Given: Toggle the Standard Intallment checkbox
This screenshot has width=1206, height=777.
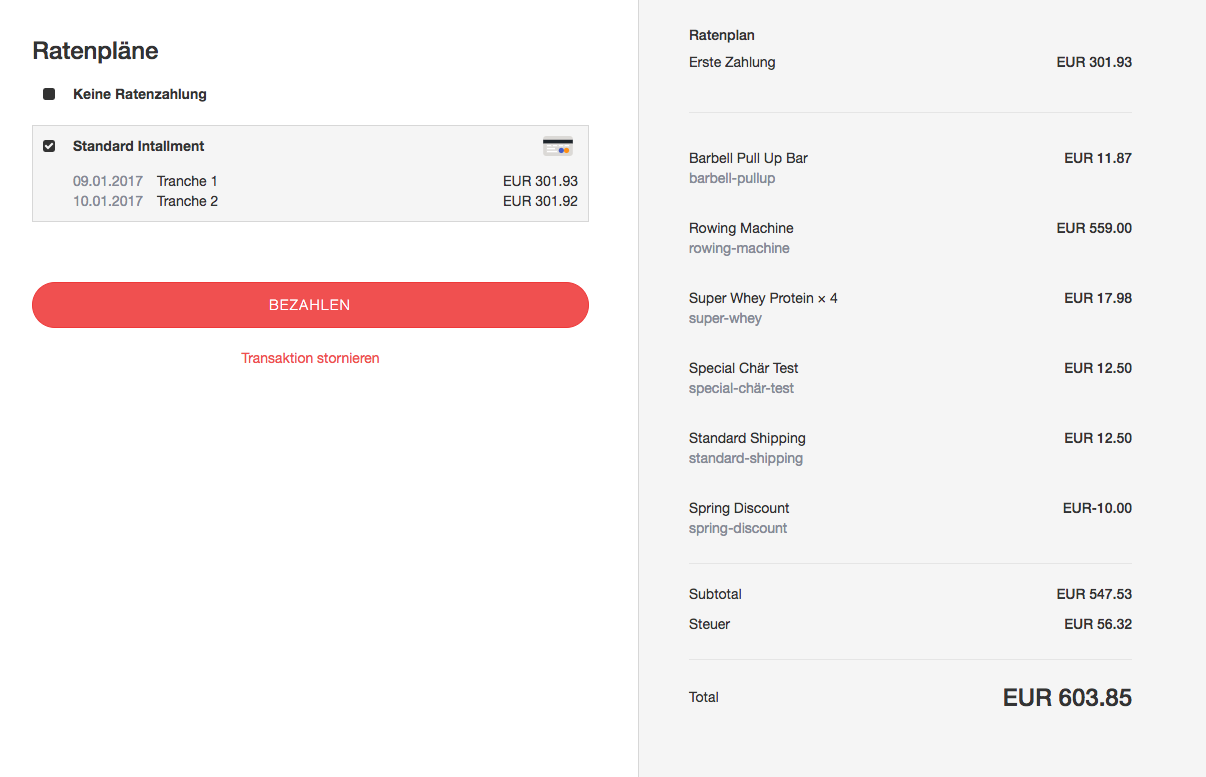Looking at the screenshot, I should click(x=49, y=146).
